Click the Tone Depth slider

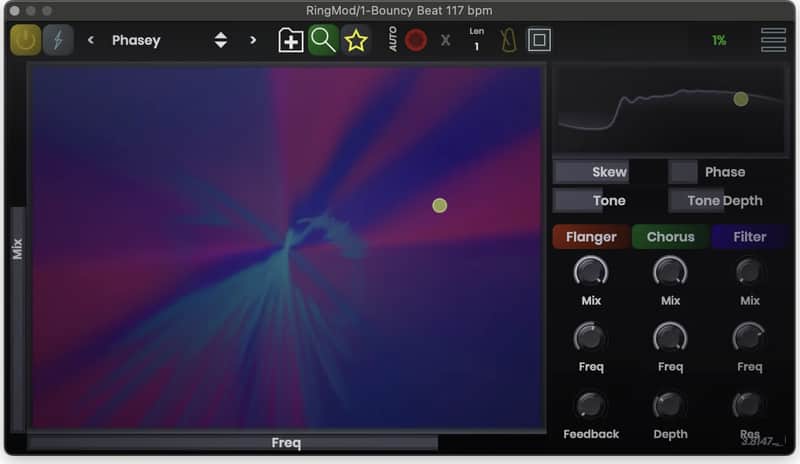pyautogui.click(x=726, y=201)
